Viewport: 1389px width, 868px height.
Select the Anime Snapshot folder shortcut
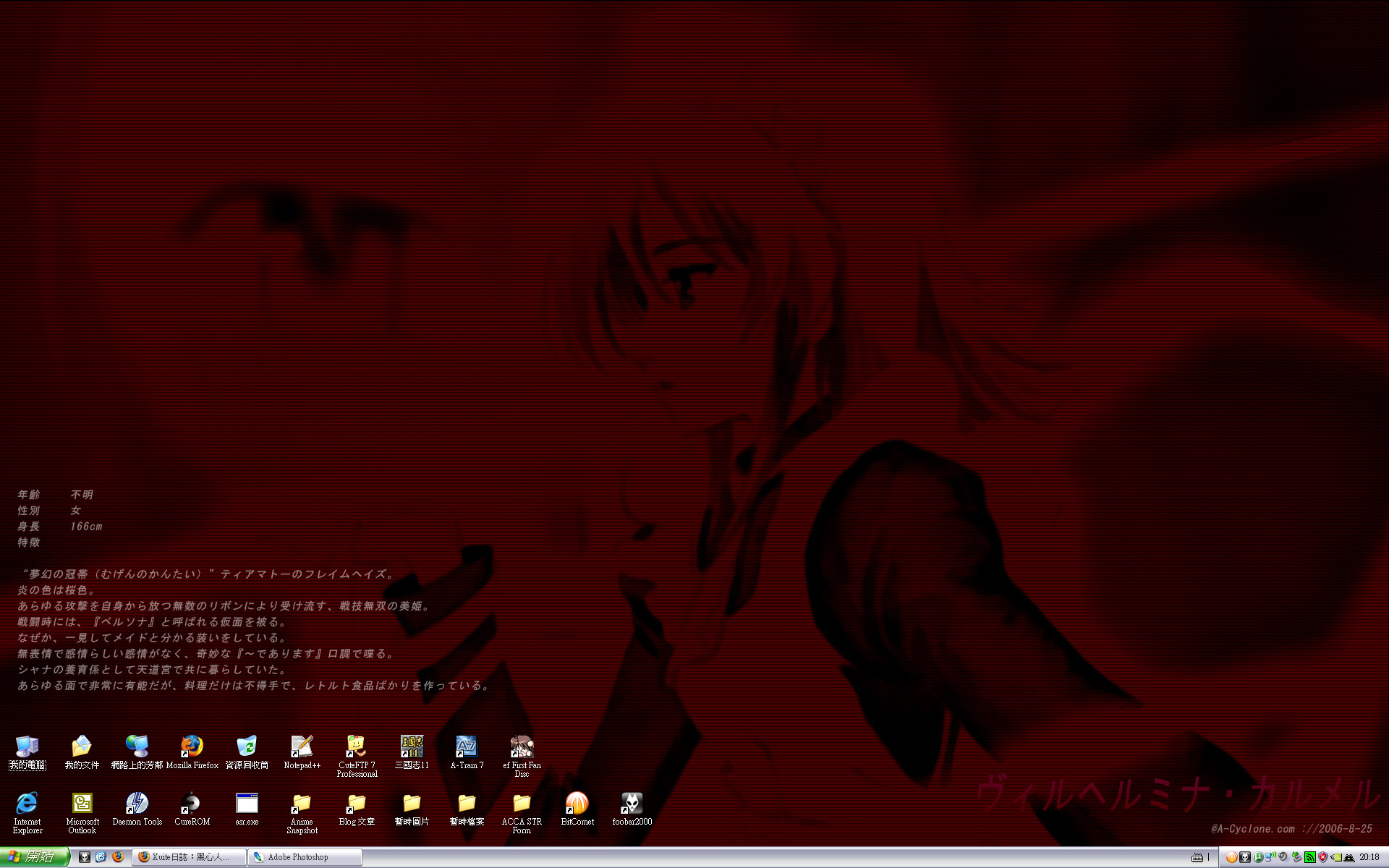pyautogui.click(x=302, y=813)
